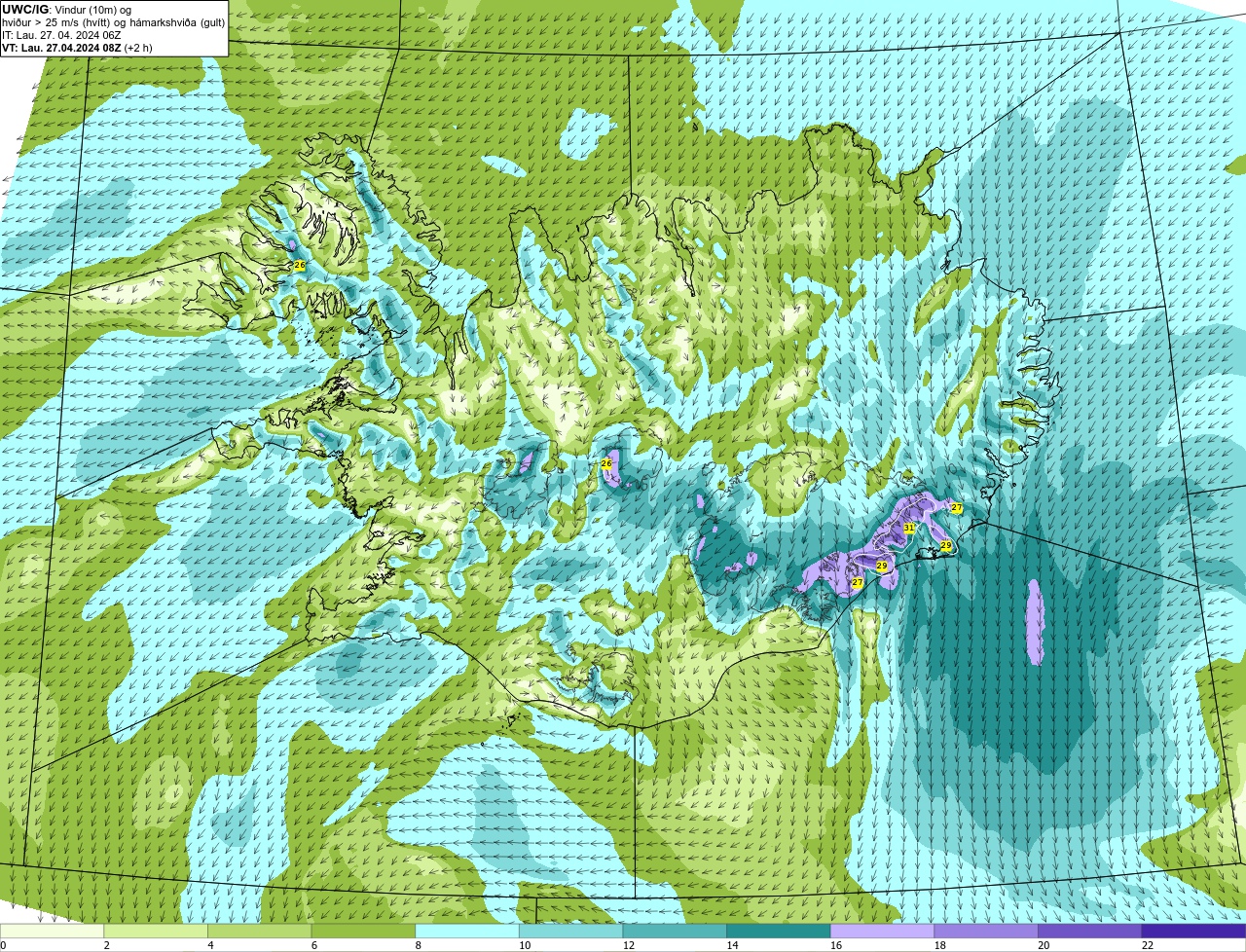Image resolution: width=1246 pixels, height=952 pixels.
Task: Click the isolated purple wind patch offshore southeast
Action: [x=1035, y=622]
